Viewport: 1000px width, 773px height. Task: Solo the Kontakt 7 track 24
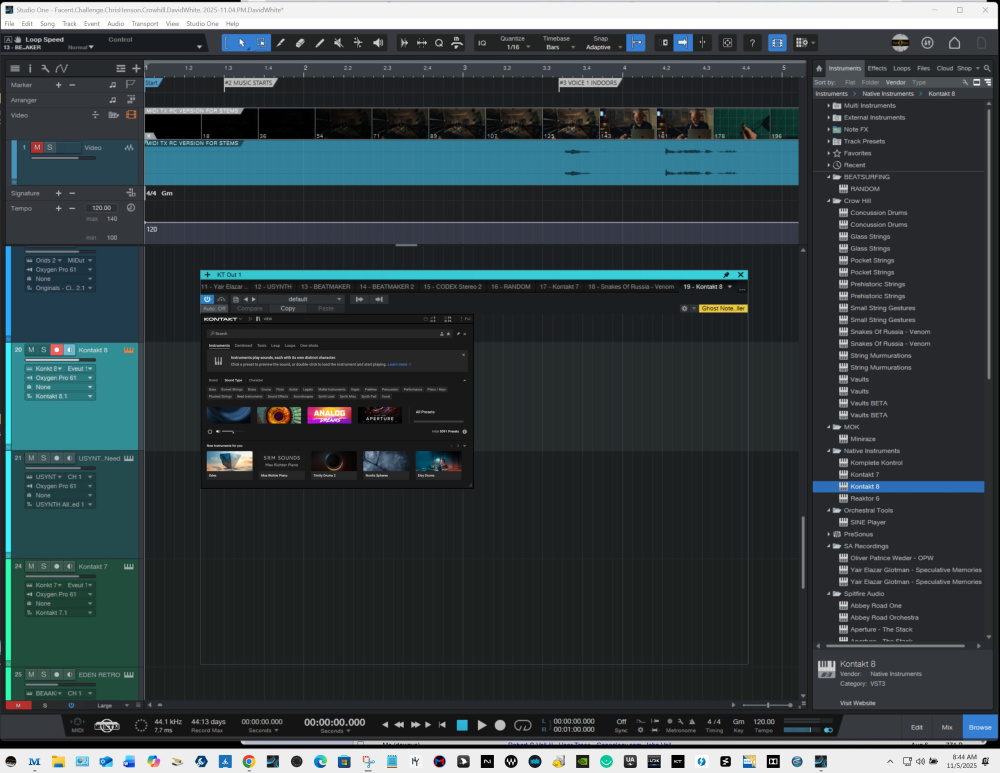[x=44, y=567]
